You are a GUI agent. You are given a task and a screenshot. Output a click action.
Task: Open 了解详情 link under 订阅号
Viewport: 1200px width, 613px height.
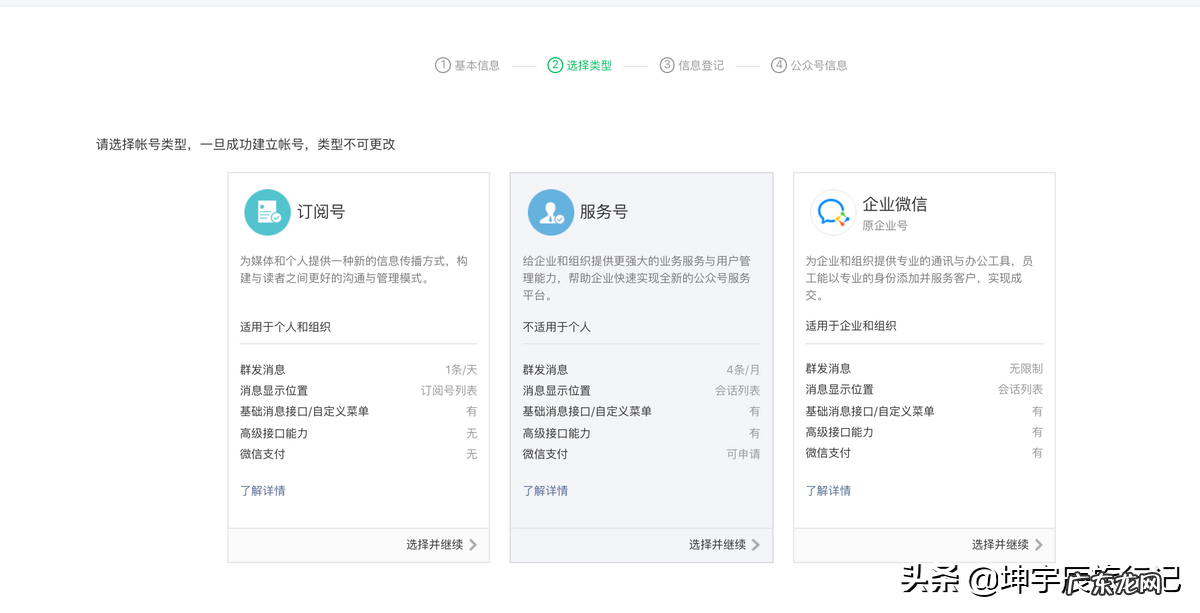[x=264, y=490]
